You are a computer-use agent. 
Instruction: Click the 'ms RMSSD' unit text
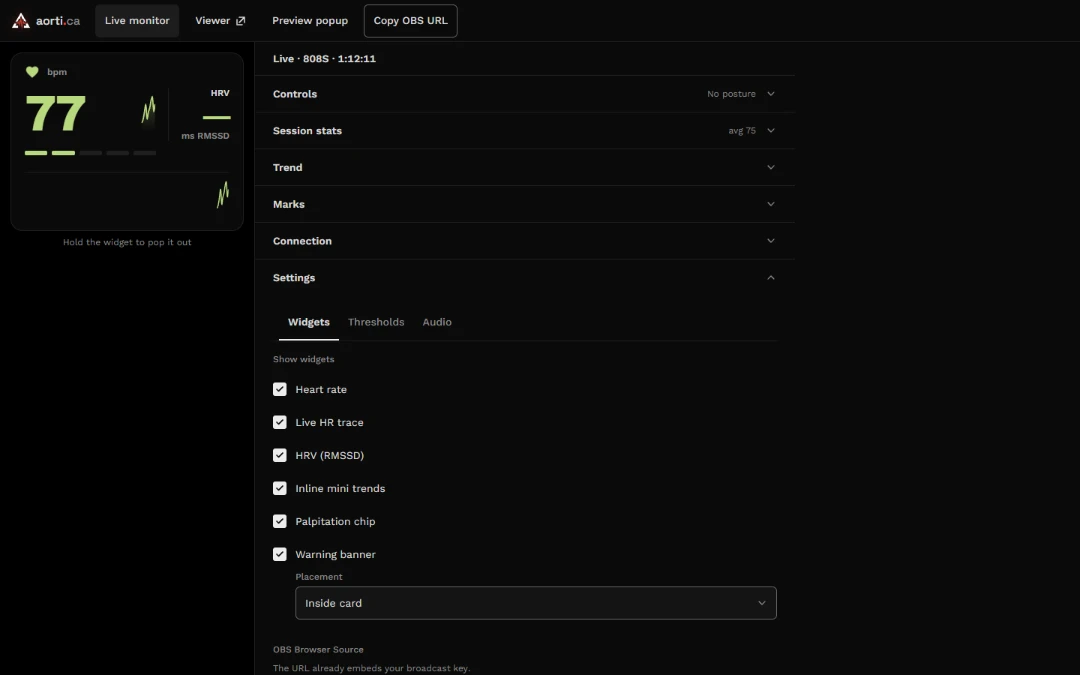(x=205, y=136)
